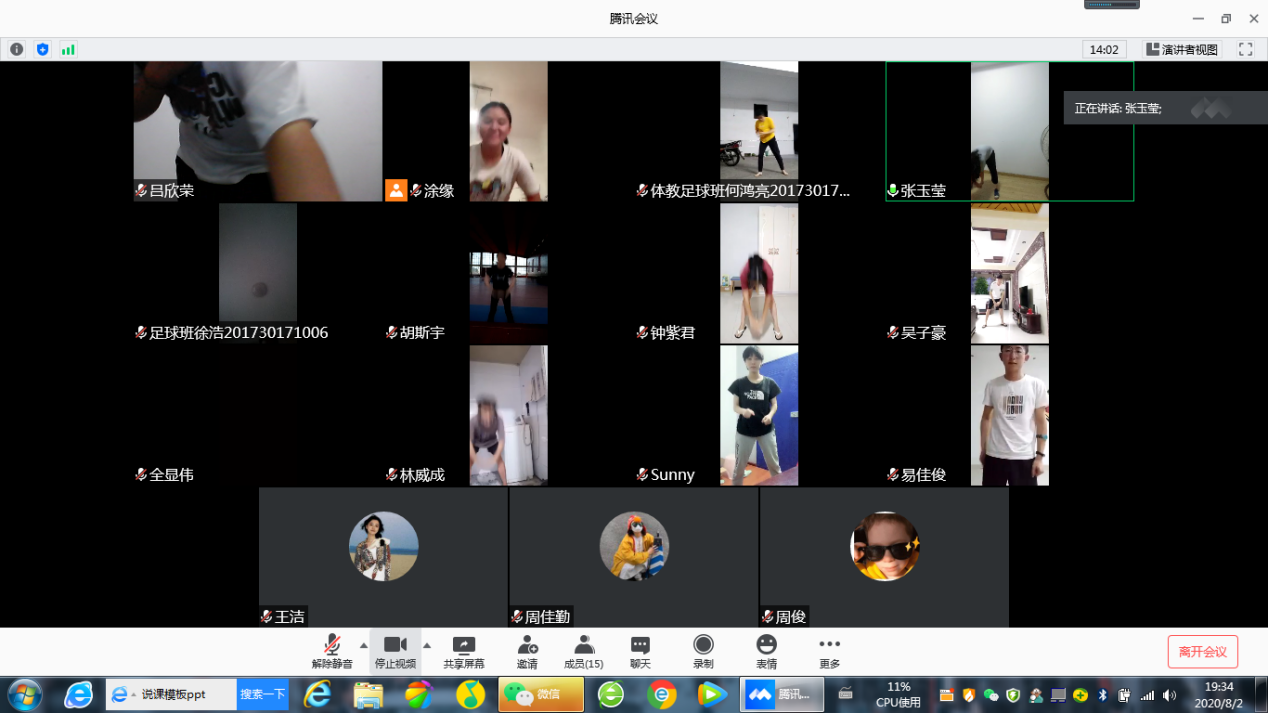This screenshot has height=713, width=1268.
Task: Click the blue security shield icon
Action: 42,50
